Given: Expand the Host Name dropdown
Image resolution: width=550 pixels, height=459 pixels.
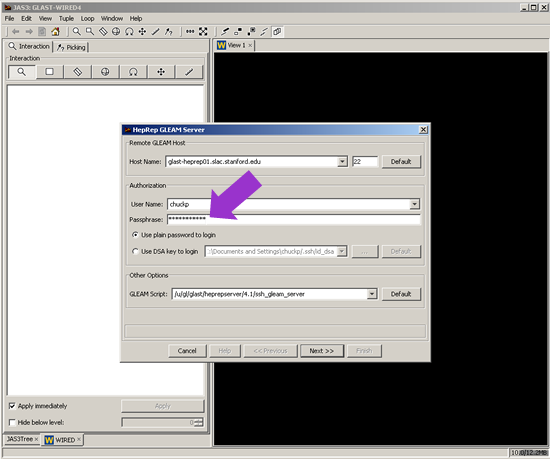Looking at the screenshot, I should pyautogui.click(x=342, y=162).
